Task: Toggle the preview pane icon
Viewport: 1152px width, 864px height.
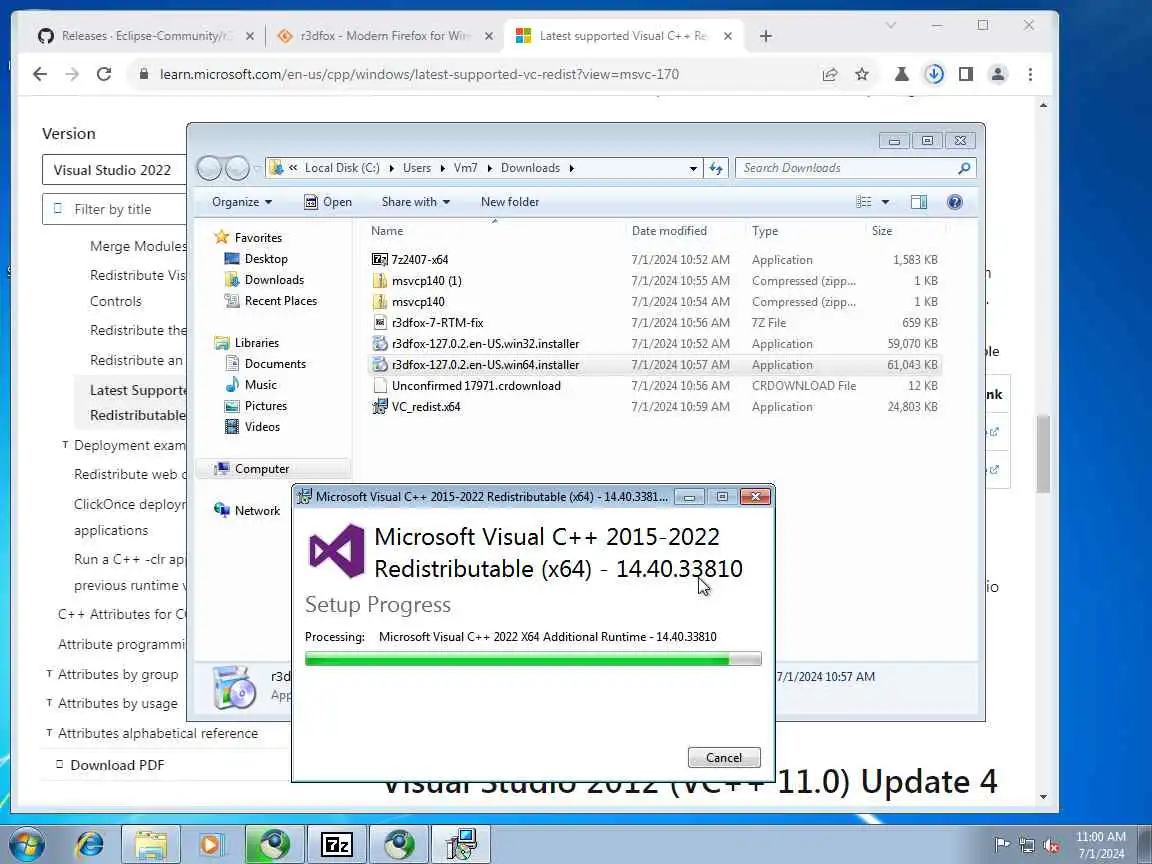Action: (918, 202)
